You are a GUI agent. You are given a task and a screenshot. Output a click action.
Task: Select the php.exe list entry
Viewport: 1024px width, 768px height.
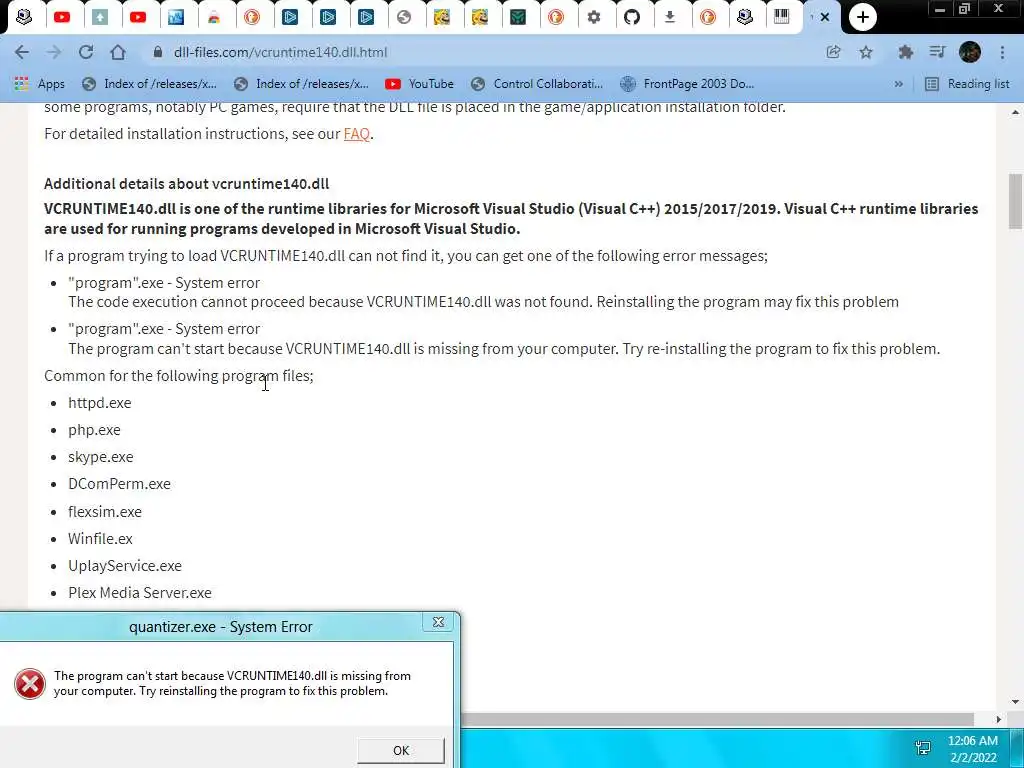point(94,430)
